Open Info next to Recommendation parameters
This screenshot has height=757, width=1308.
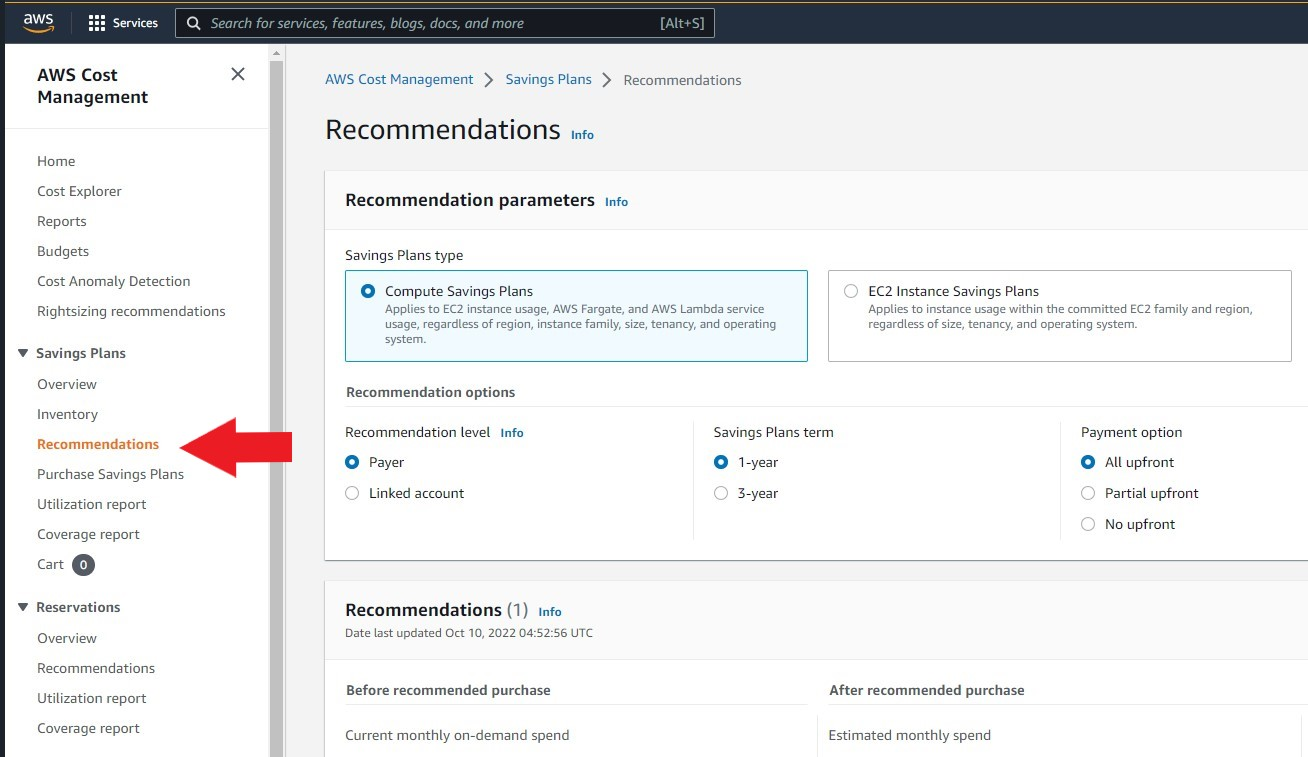pyautogui.click(x=616, y=202)
